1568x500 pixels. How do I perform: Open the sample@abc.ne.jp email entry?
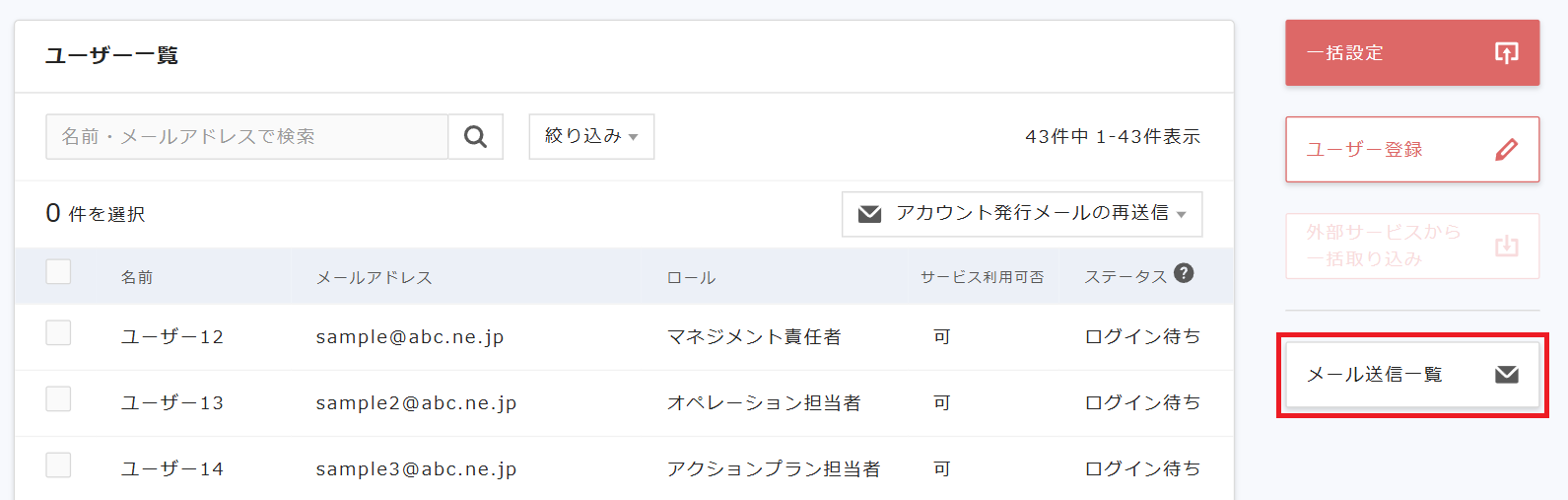pos(410,337)
